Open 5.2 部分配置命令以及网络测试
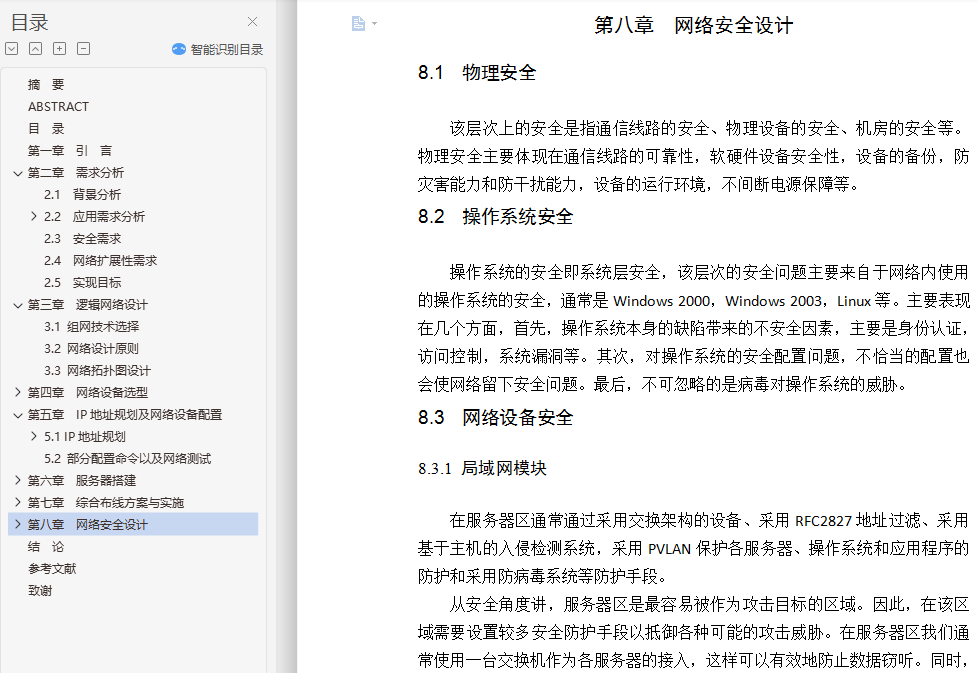 tap(127, 459)
